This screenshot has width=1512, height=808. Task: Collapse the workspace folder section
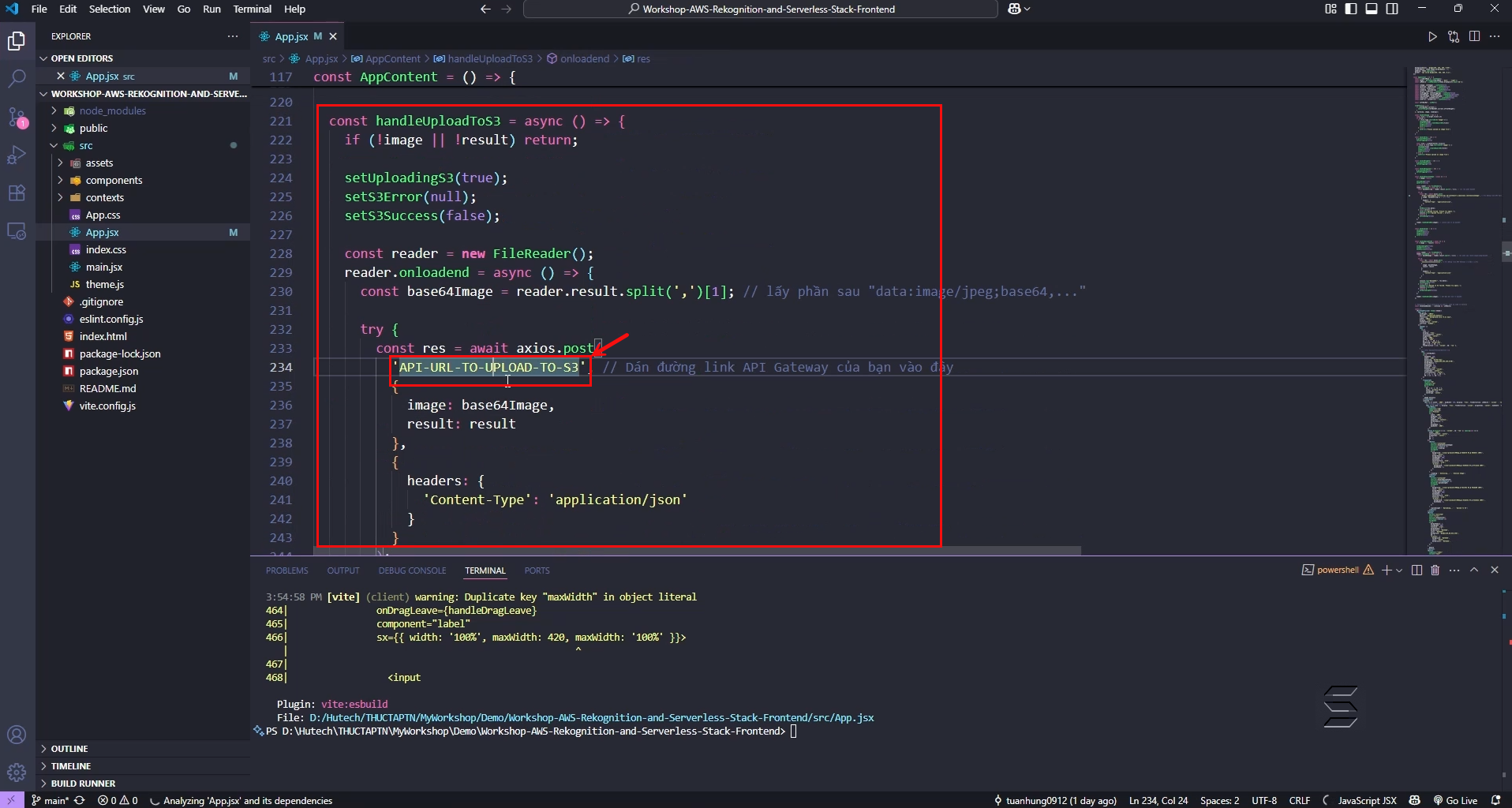tap(143, 93)
